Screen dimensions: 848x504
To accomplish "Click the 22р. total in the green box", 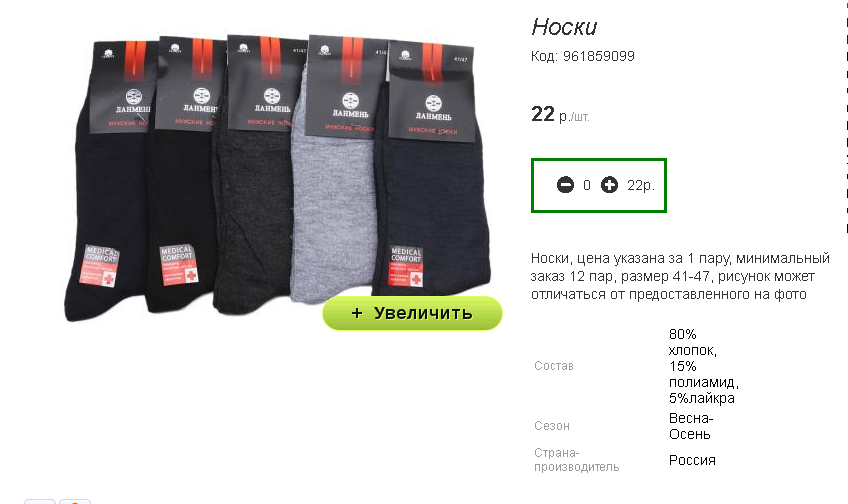I will click(641, 185).
